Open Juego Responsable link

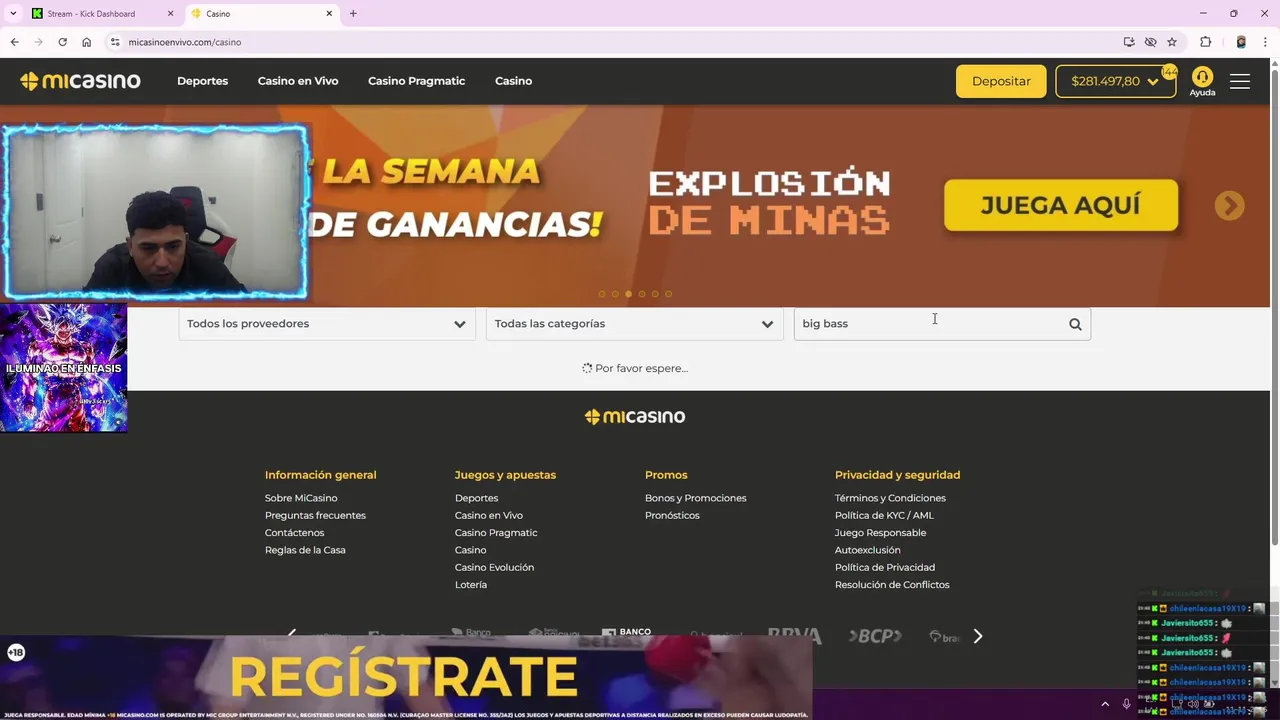880,533
